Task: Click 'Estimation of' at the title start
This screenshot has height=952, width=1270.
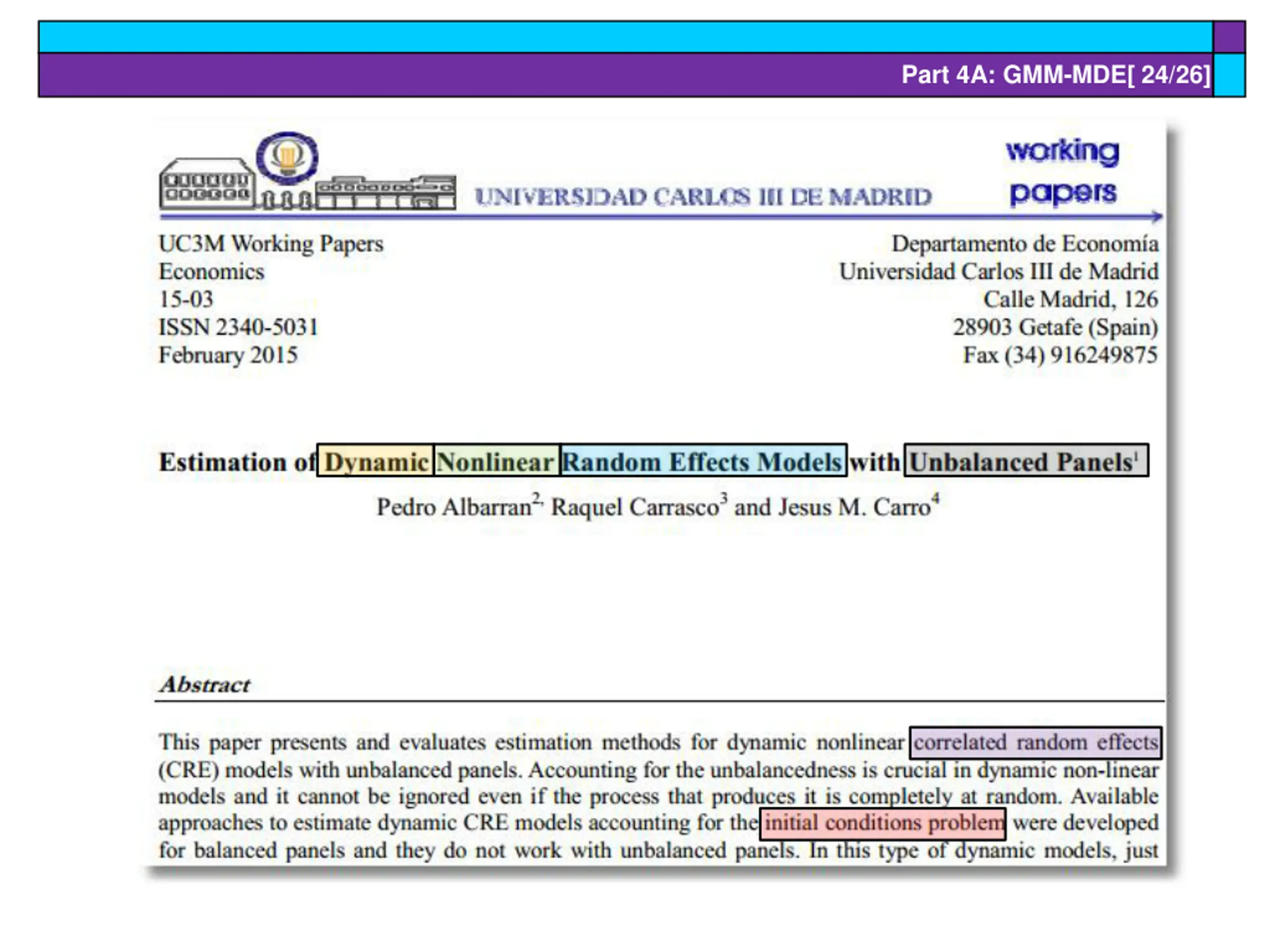Action: coord(237,462)
